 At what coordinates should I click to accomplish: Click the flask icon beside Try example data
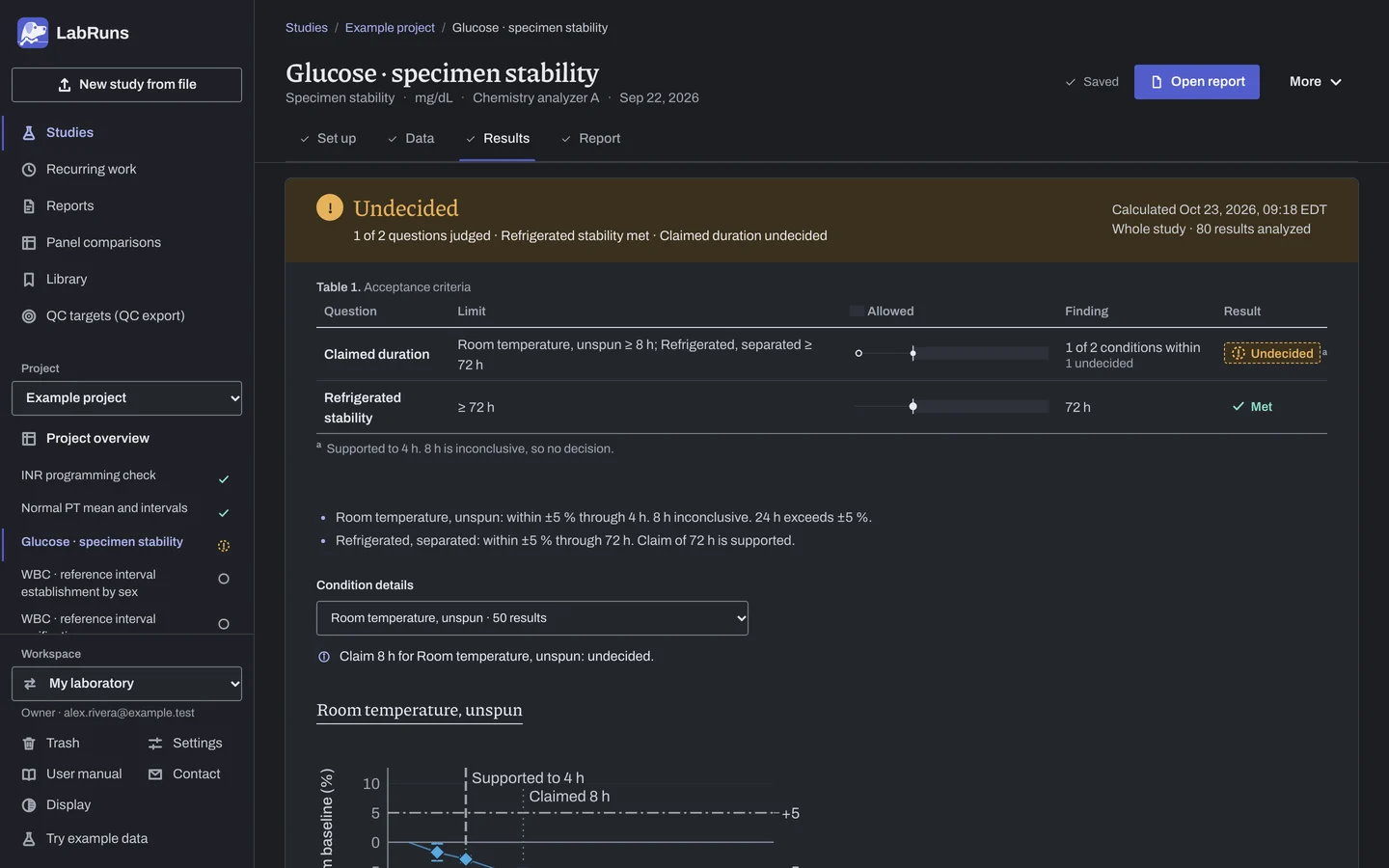pos(29,839)
